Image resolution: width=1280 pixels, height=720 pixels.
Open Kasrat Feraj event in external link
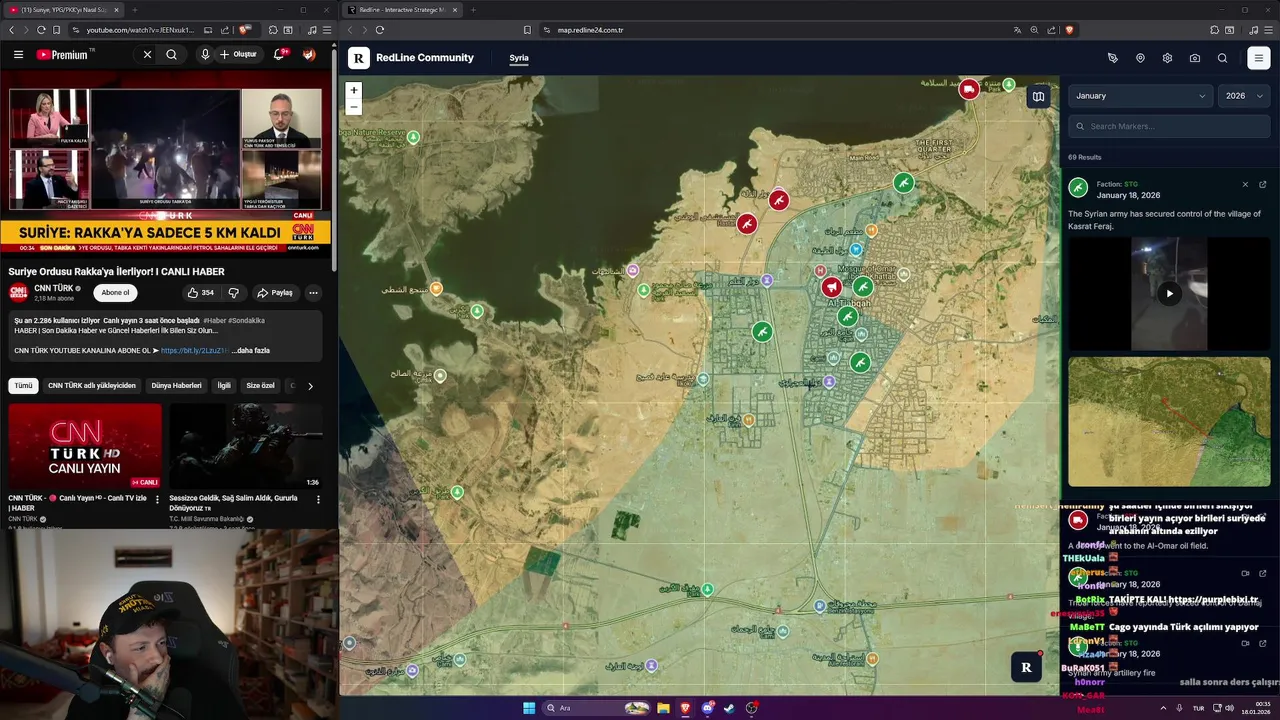(1263, 184)
